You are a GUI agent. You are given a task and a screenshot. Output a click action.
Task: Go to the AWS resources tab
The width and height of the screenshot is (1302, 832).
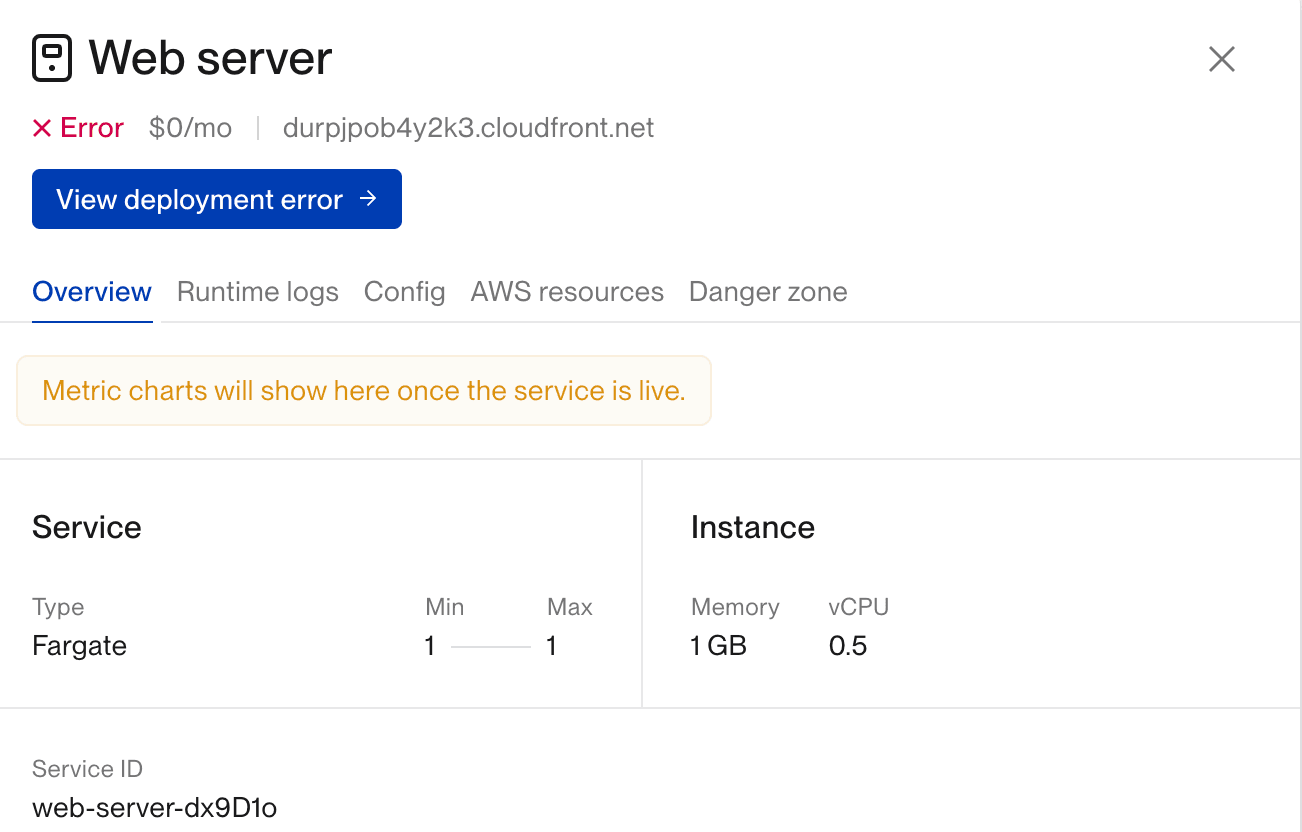(567, 292)
